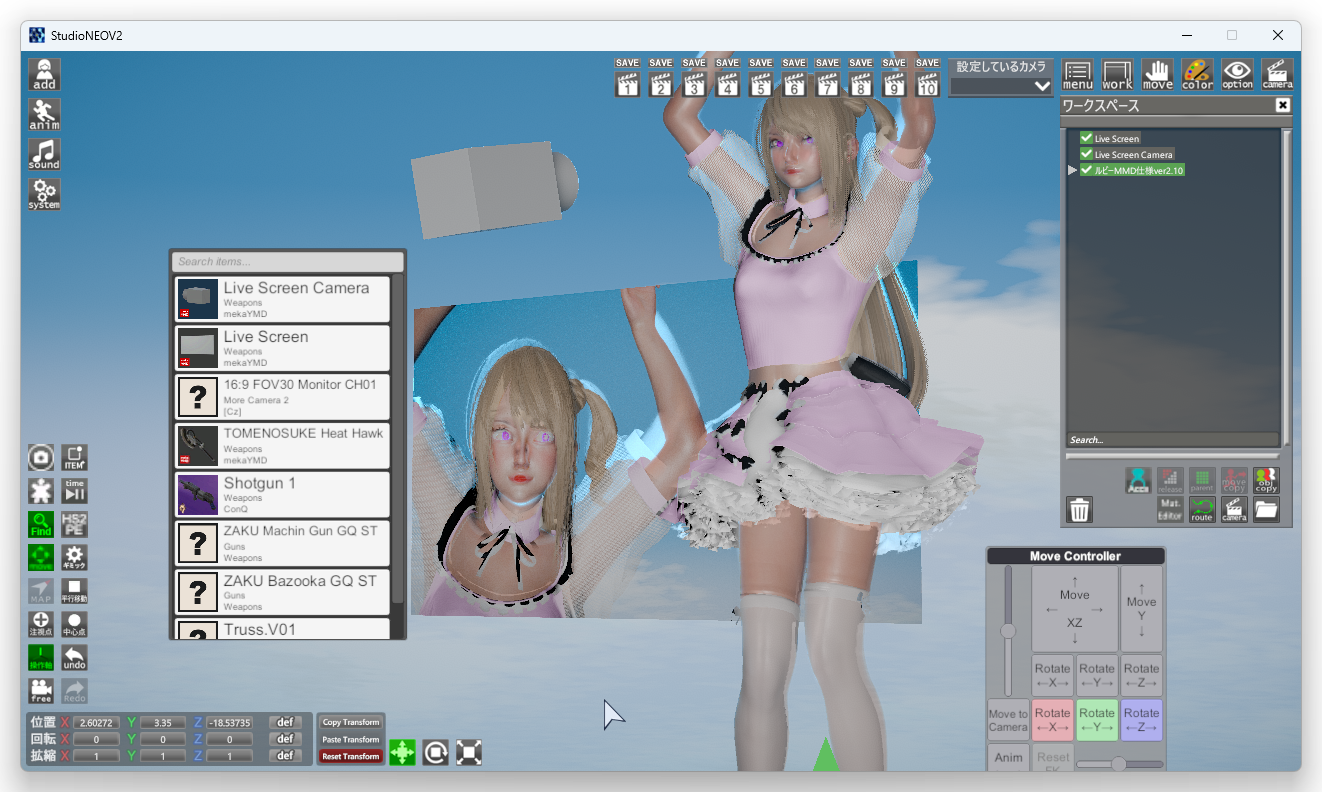The image size is (1322, 792).
Task: Click def button for 拡縮 row
Action: coord(285,756)
